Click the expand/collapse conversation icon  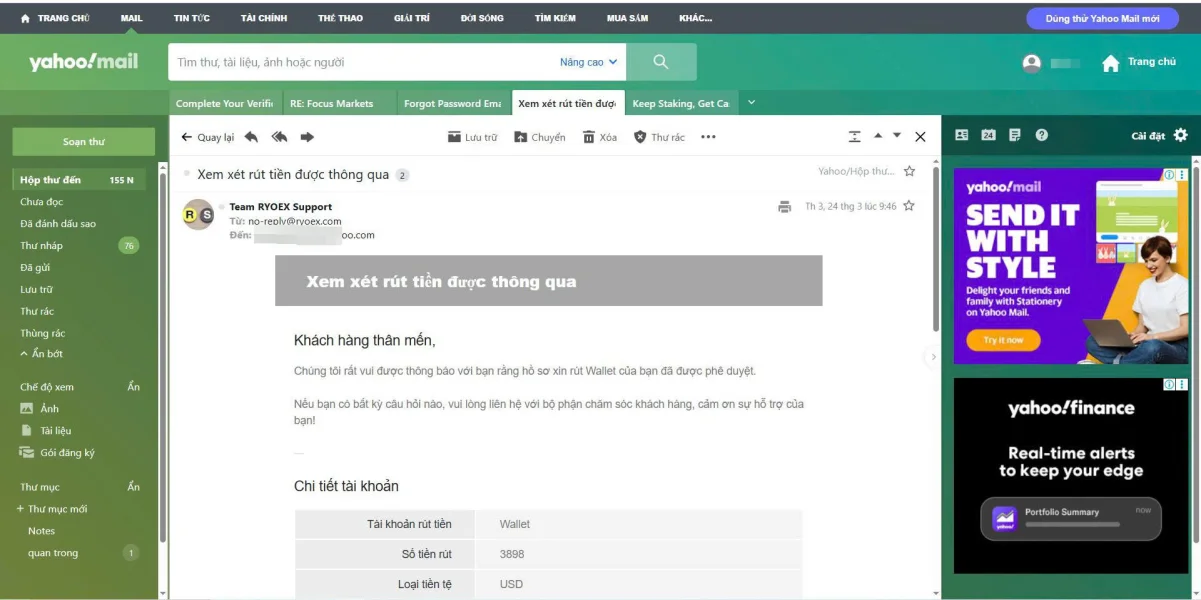[x=854, y=137]
